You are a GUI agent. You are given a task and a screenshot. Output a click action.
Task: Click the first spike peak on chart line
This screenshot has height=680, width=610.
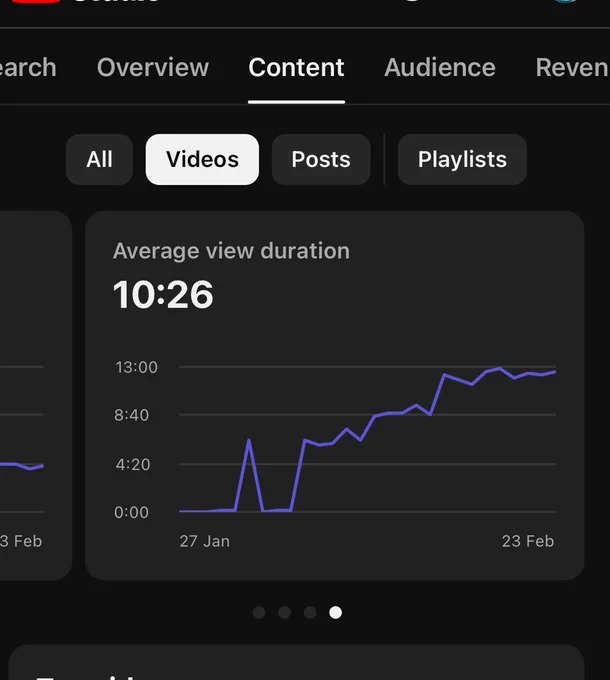[249, 440]
